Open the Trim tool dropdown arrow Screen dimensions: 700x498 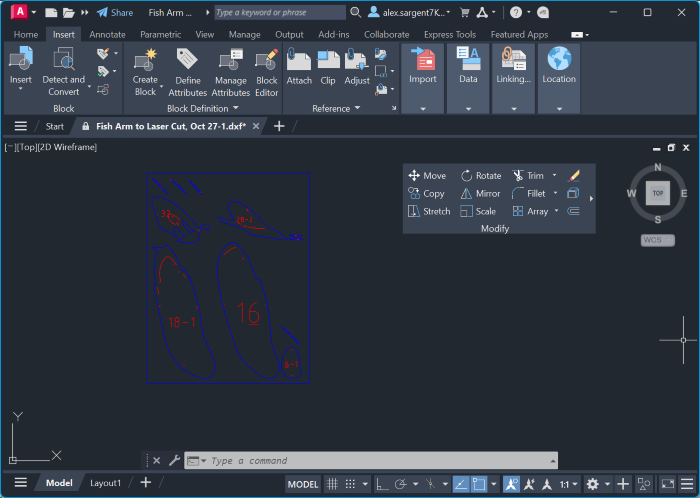coord(555,176)
